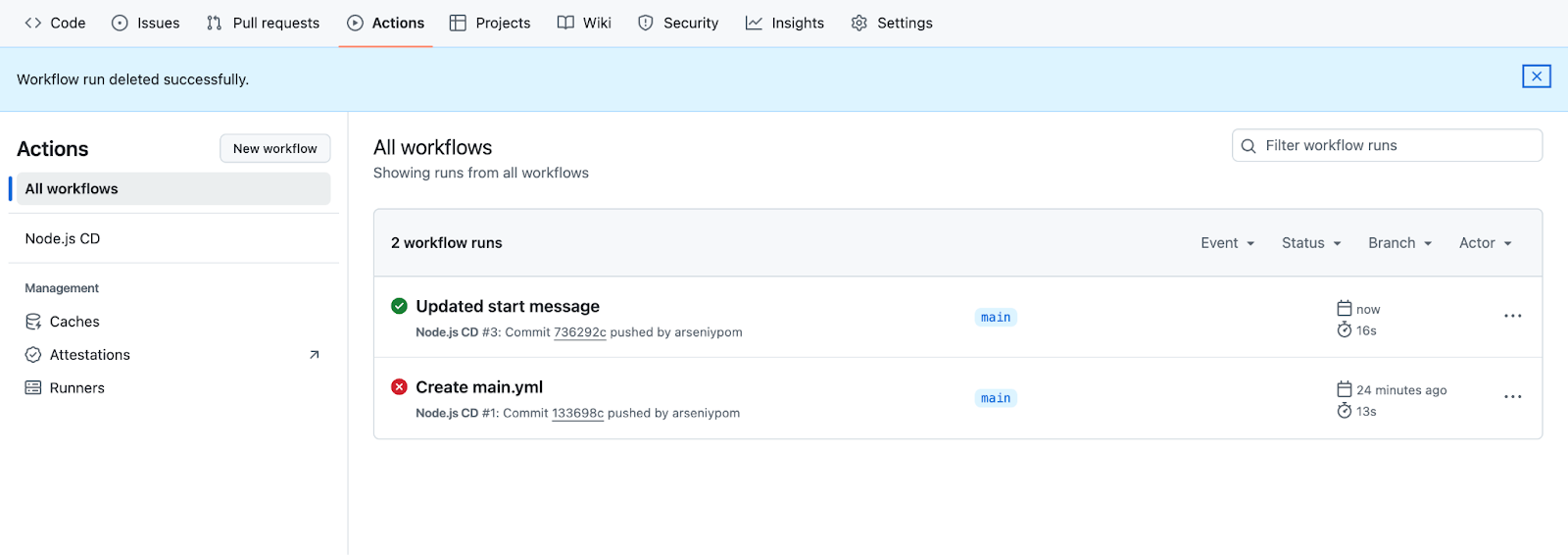Click the '24 minutes ago' timestamp

tap(1401, 390)
